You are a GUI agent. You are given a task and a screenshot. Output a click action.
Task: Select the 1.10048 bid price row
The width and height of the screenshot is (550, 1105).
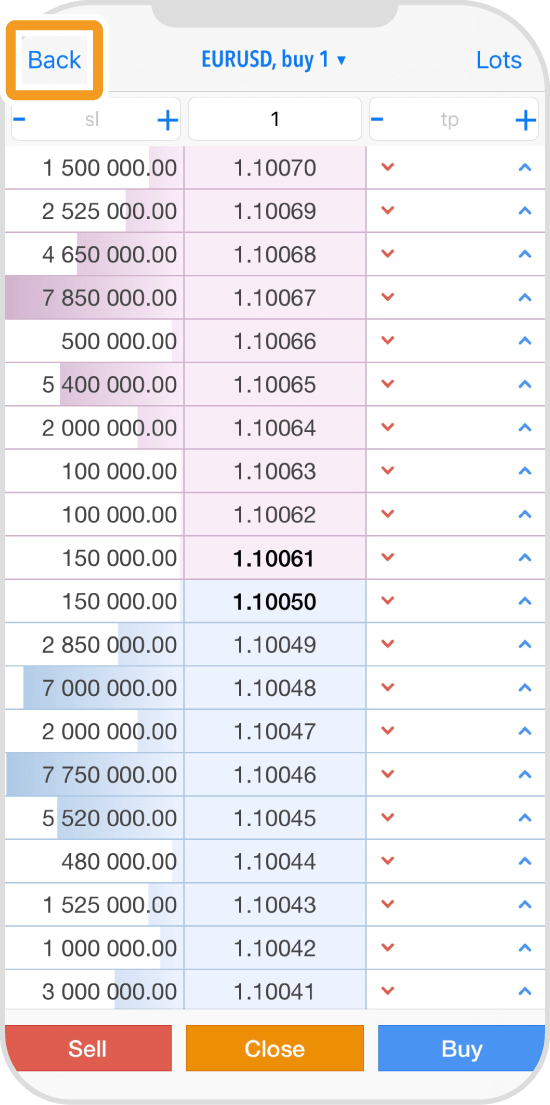(x=275, y=688)
